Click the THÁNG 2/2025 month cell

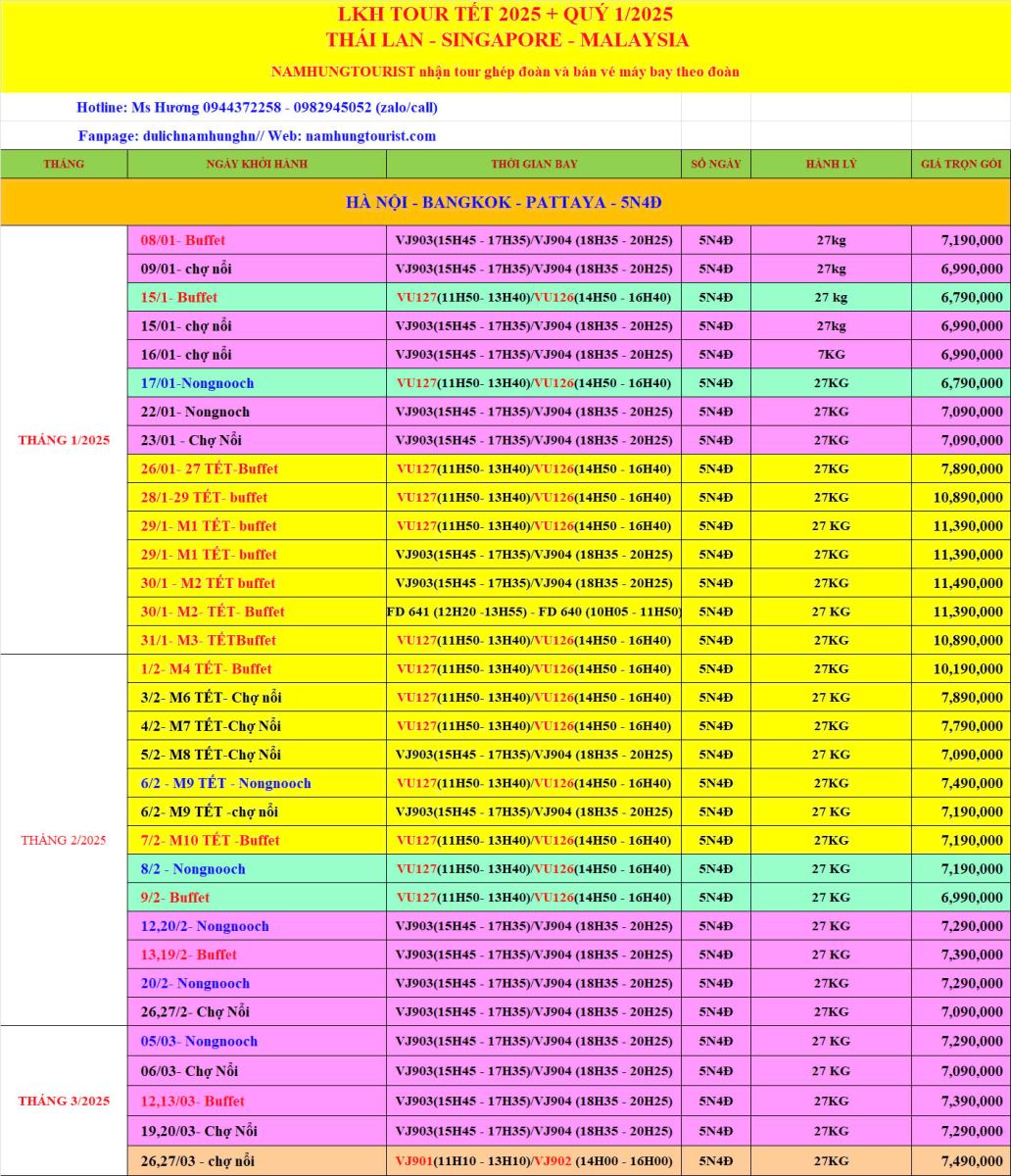(x=64, y=840)
